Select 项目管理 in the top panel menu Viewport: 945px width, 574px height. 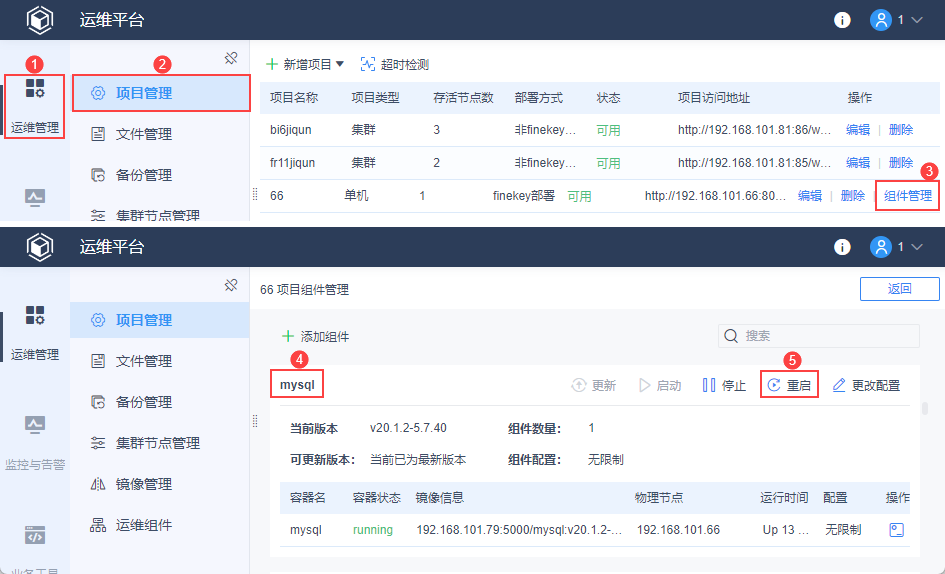coord(161,93)
